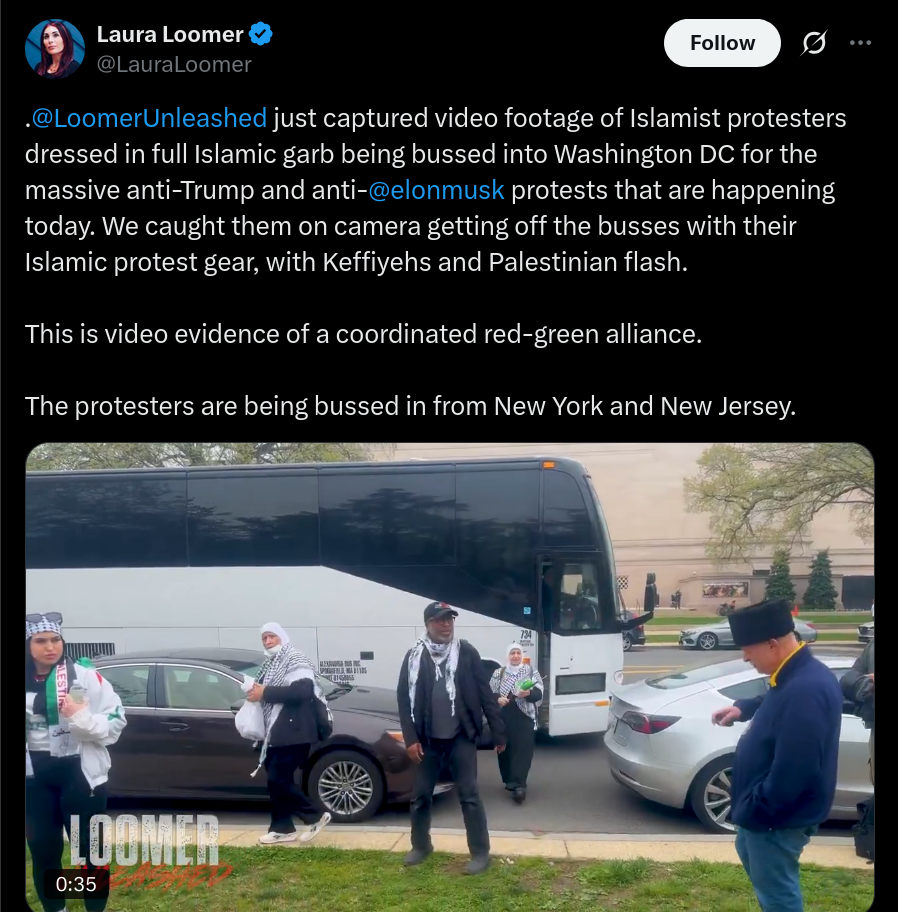898x912 pixels.
Task: Follow the Laura Loomer account
Action: (722, 43)
